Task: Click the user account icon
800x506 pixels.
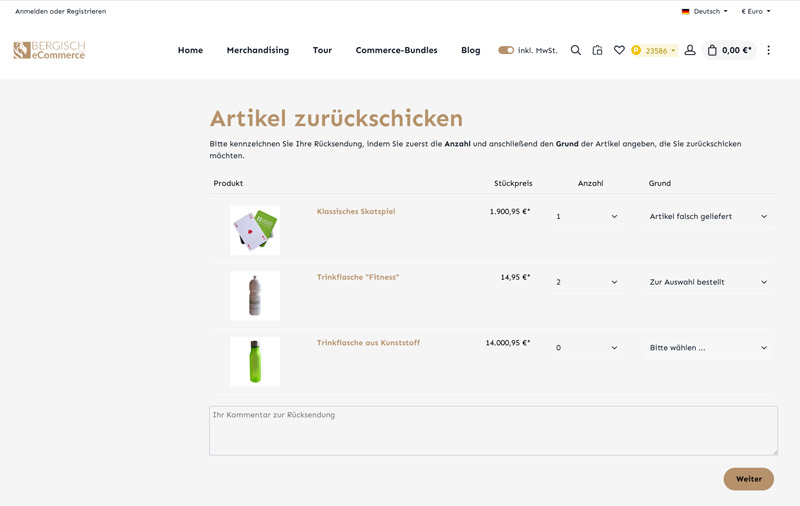Action: tap(690, 50)
